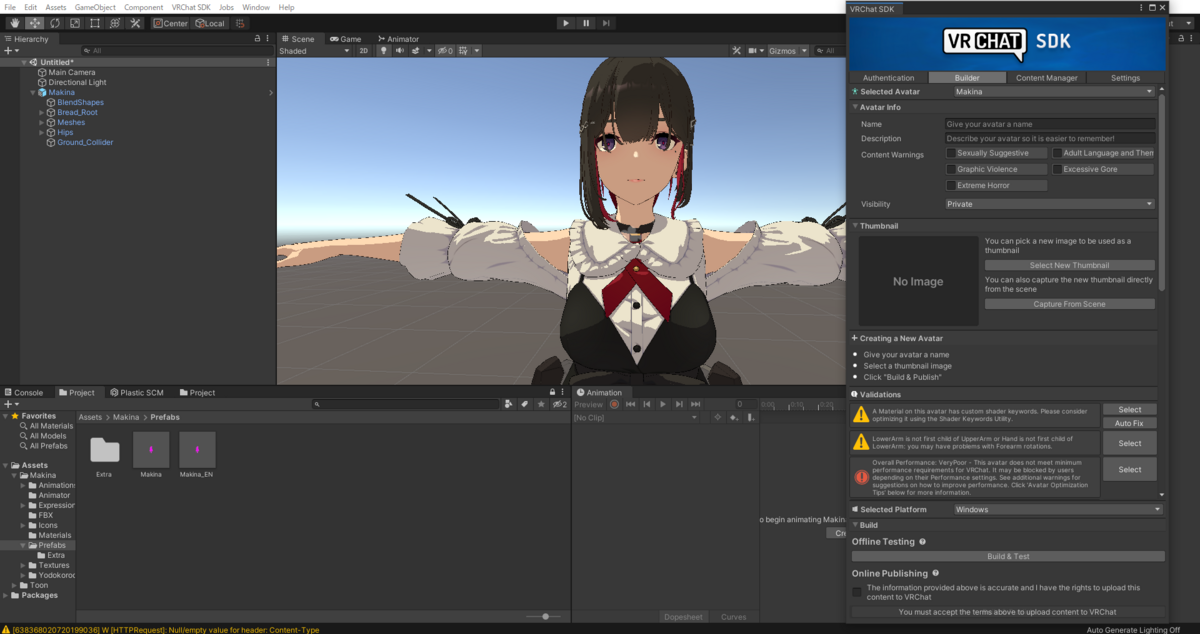Check Extreme Horror content warning
The height and width of the screenshot is (634, 1200).
pyautogui.click(x=951, y=185)
